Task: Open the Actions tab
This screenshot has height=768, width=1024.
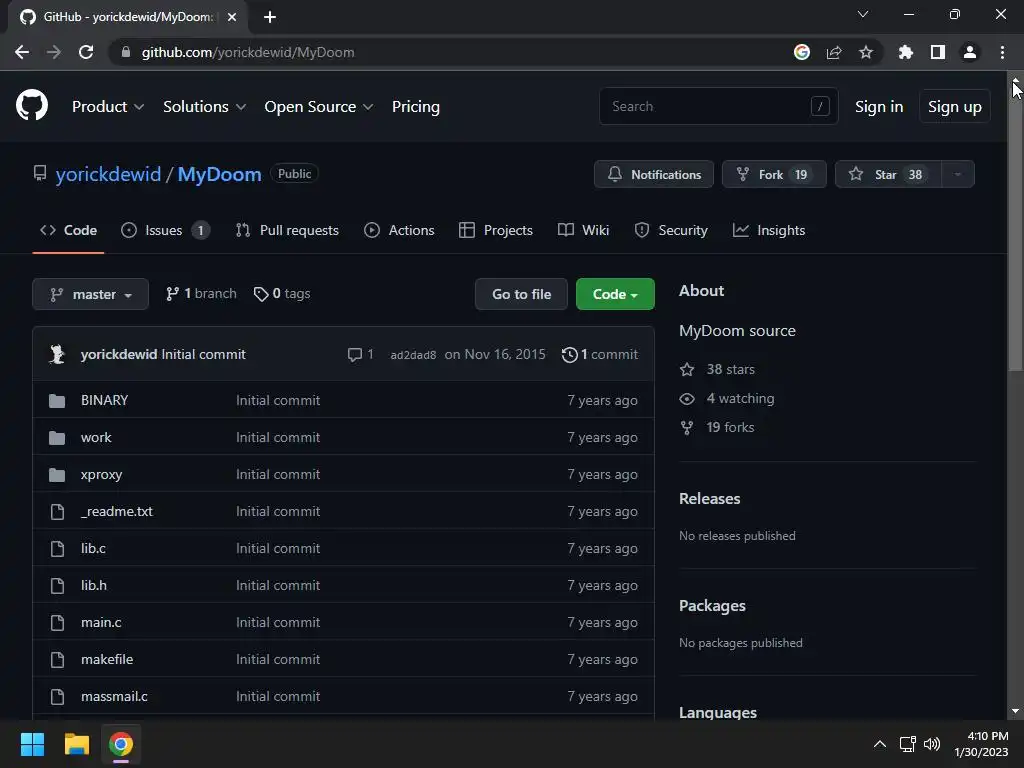Action: click(399, 230)
